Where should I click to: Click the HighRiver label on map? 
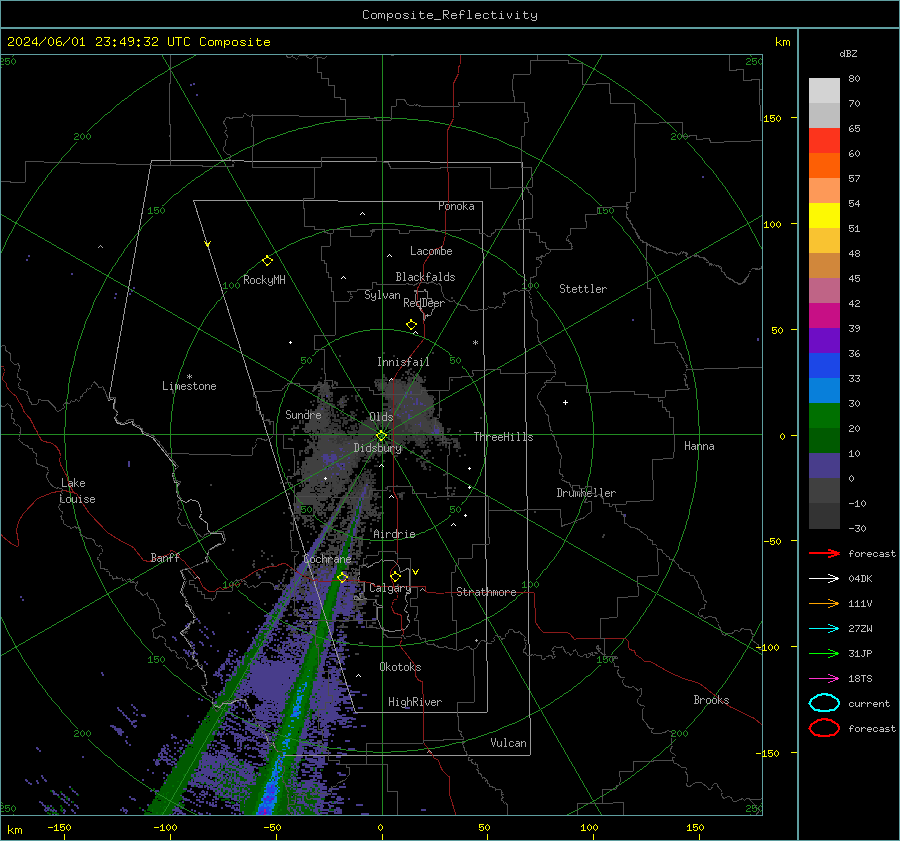tap(415, 702)
